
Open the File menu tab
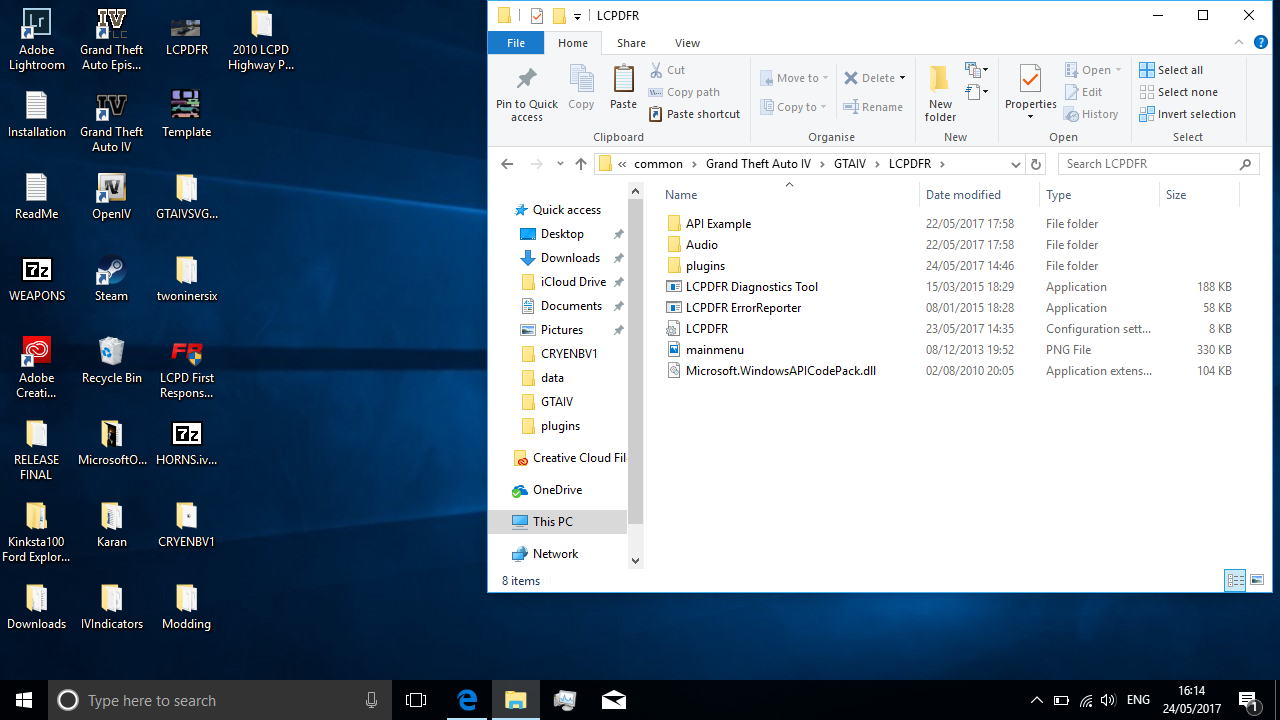(x=516, y=43)
